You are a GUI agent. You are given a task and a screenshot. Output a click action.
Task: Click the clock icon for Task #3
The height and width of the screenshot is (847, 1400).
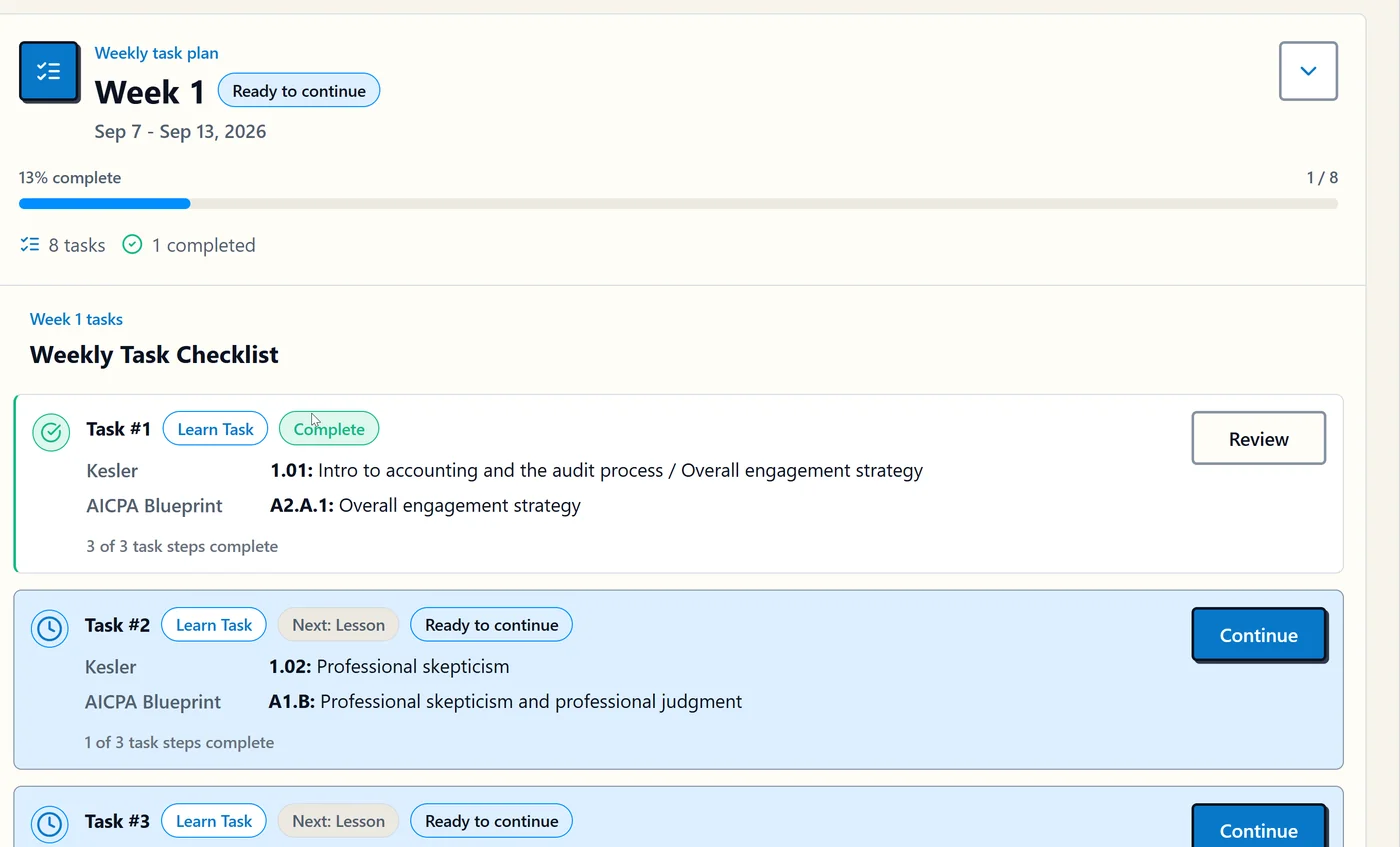(49, 825)
